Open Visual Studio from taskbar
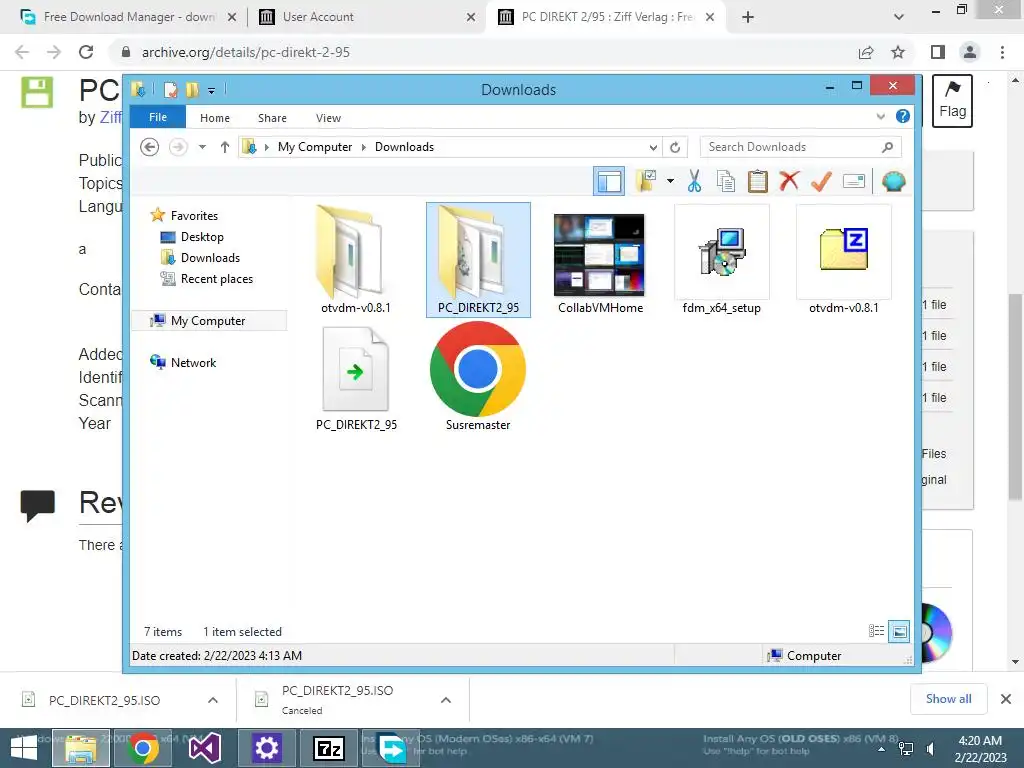This screenshot has width=1024, height=768. 204,748
